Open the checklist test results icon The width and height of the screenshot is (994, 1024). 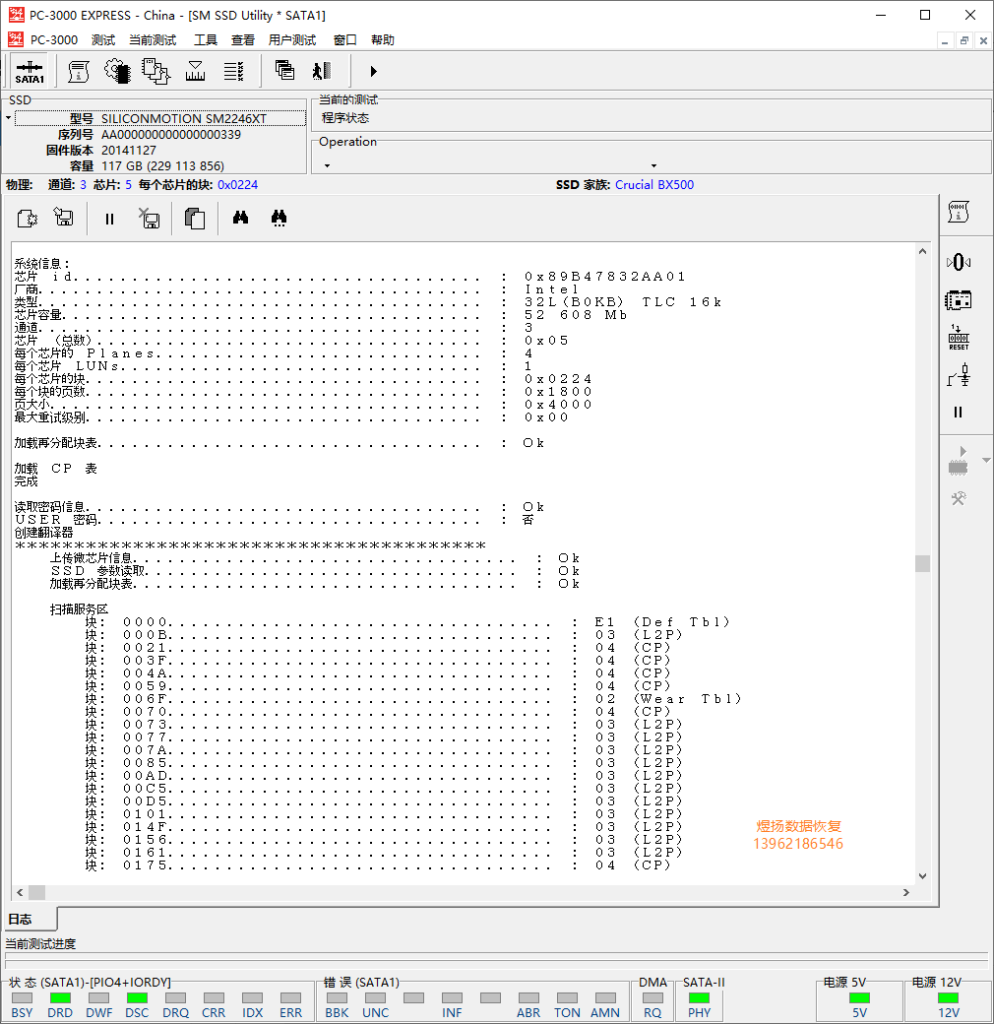(234, 71)
